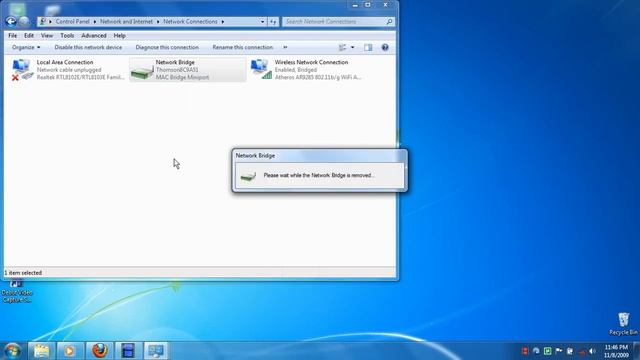
Task: Open Firefox from the taskbar
Action: [99, 351]
